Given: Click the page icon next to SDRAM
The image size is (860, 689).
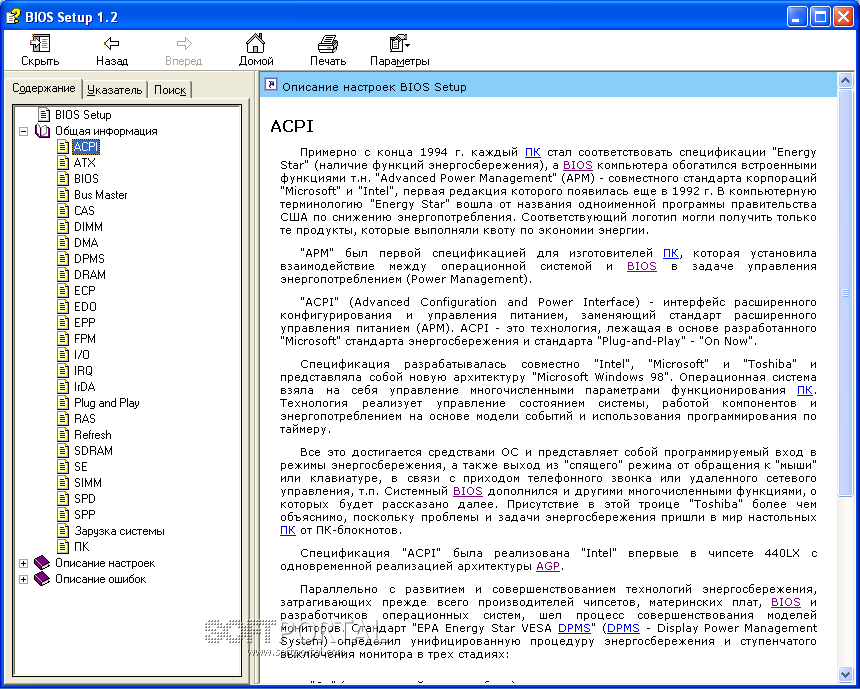Looking at the screenshot, I should click(x=64, y=451).
